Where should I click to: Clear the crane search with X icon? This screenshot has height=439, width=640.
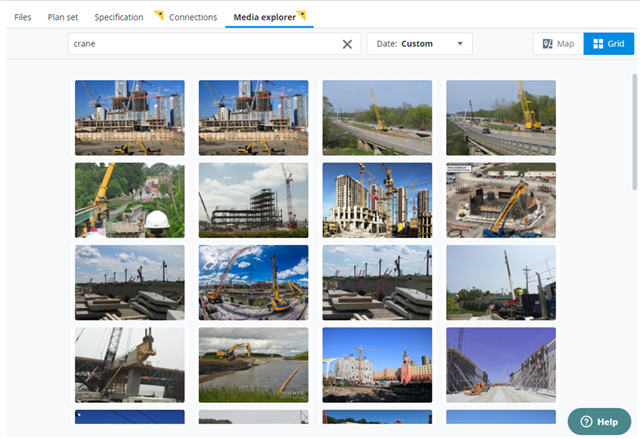347,44
